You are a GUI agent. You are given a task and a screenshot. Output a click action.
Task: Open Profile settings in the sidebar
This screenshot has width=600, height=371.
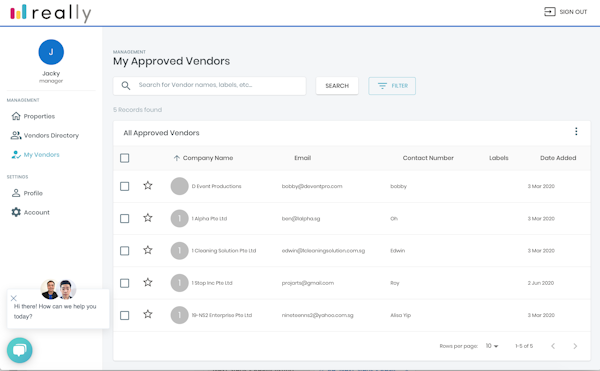pyautogui.click(x=27, y=193)
